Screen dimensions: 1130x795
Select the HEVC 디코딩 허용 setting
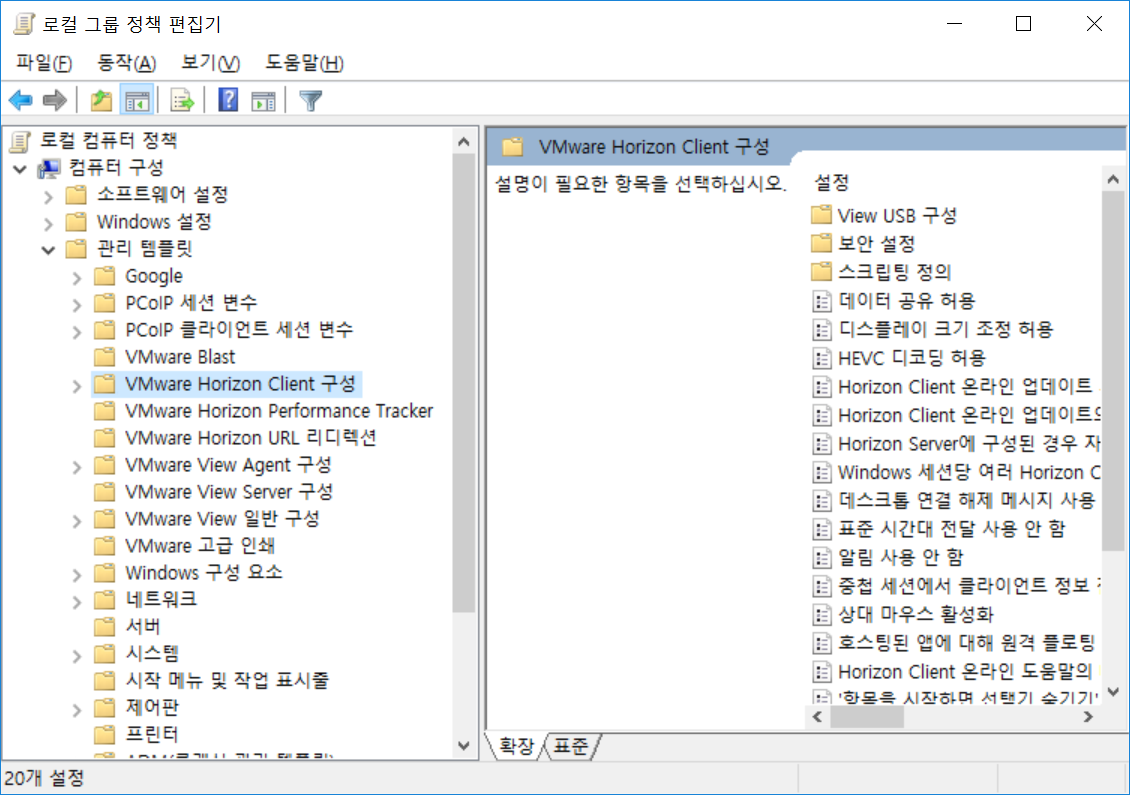899,357
